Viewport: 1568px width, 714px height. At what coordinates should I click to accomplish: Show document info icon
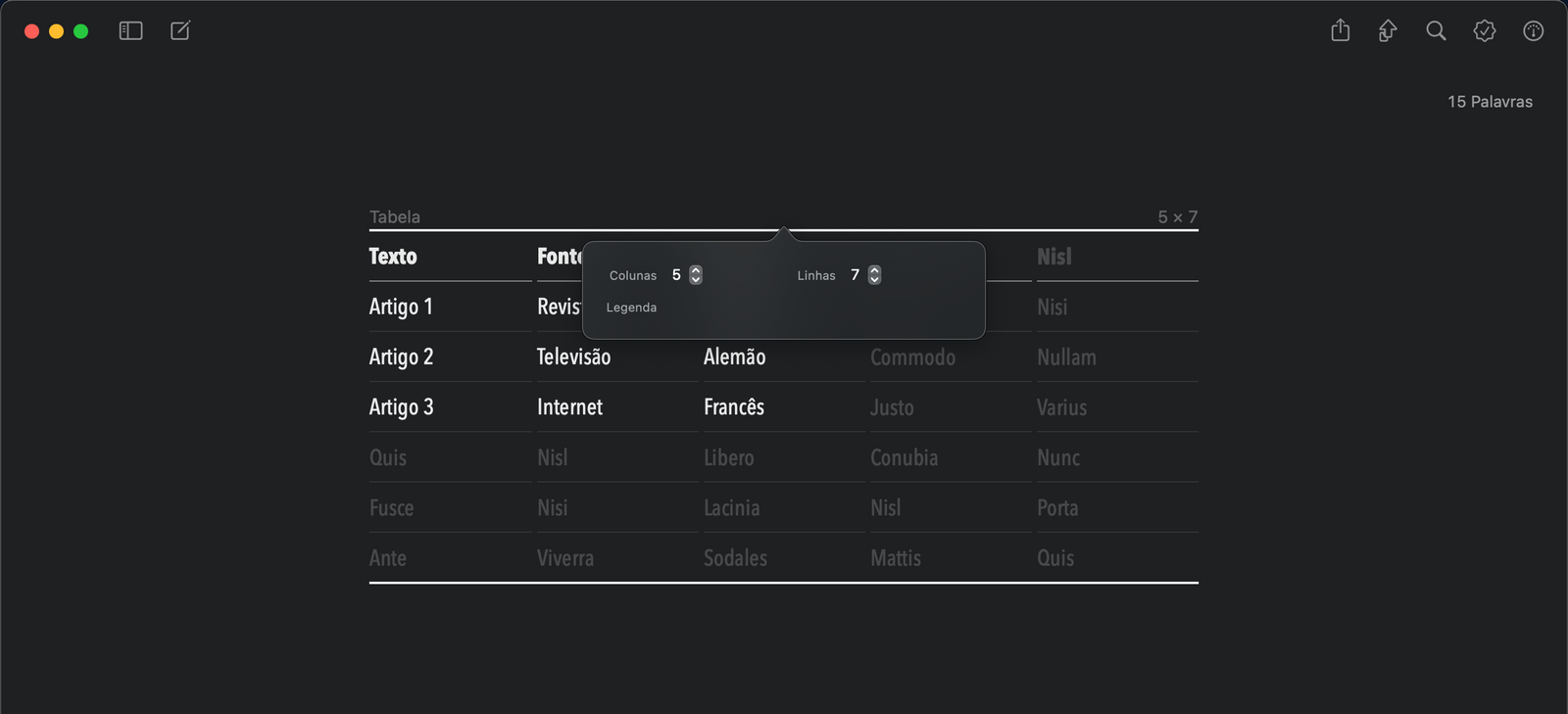click(1534, 31)
